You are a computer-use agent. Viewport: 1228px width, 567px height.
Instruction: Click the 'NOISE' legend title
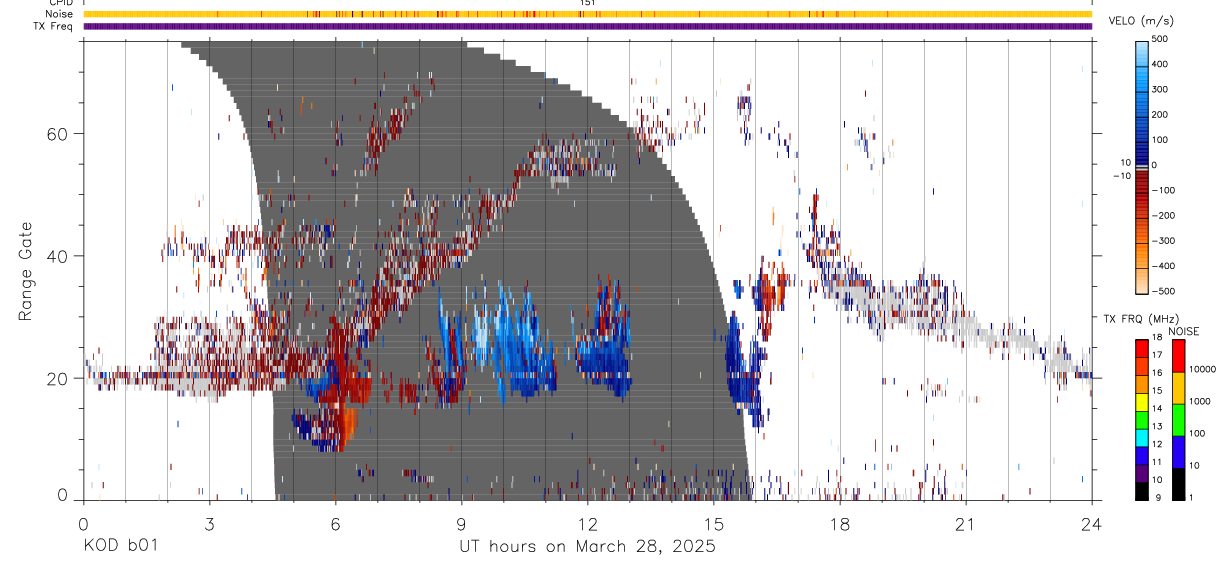click(1183, 331)
